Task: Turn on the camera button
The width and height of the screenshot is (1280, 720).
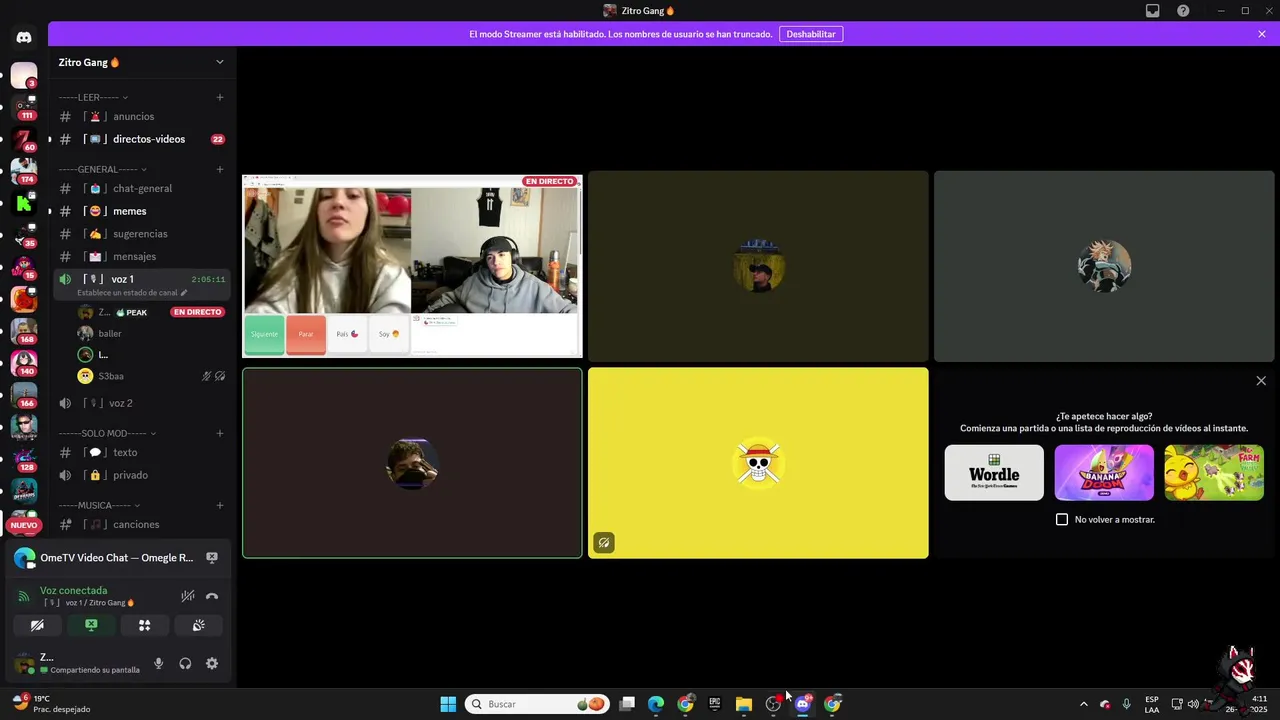Action: pos(37,625)
